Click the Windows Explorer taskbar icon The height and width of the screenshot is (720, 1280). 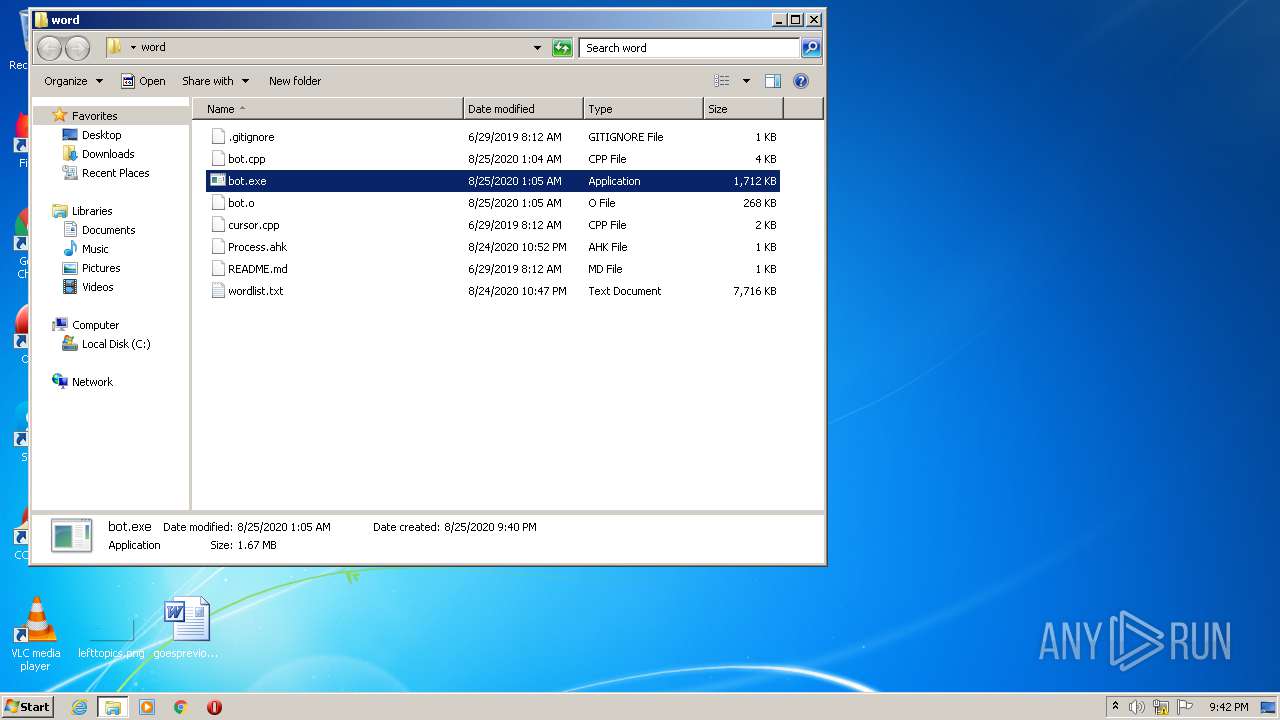pos(113,707)
